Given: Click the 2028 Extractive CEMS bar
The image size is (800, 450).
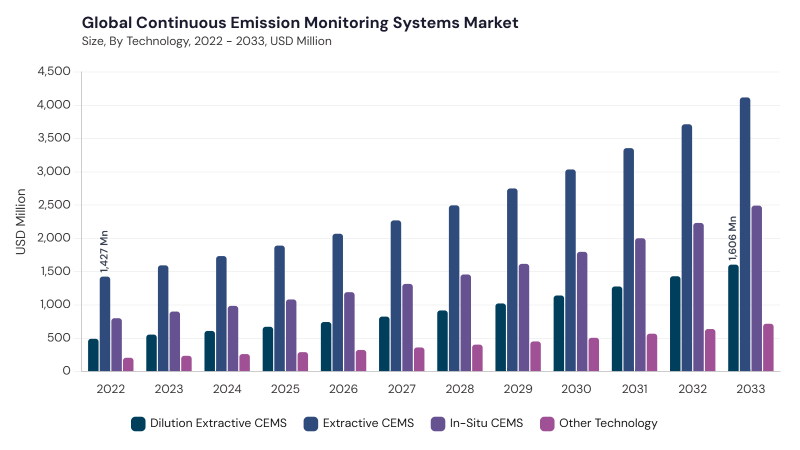Looking at the screenshot, I should (454, 288).
